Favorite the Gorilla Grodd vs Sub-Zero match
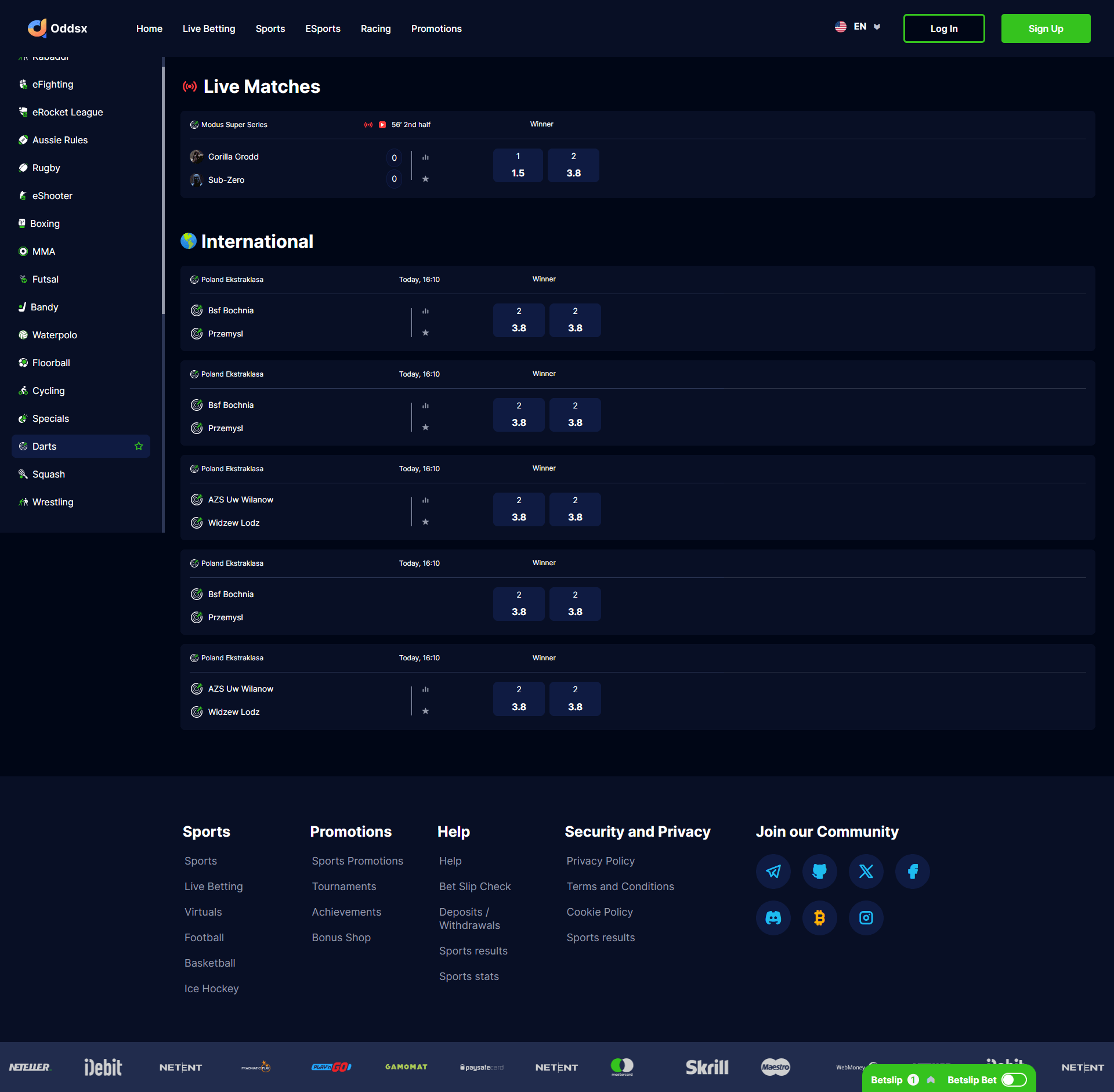Image resolution: width=1114 pixels, height=1092 pixels. 425,179
